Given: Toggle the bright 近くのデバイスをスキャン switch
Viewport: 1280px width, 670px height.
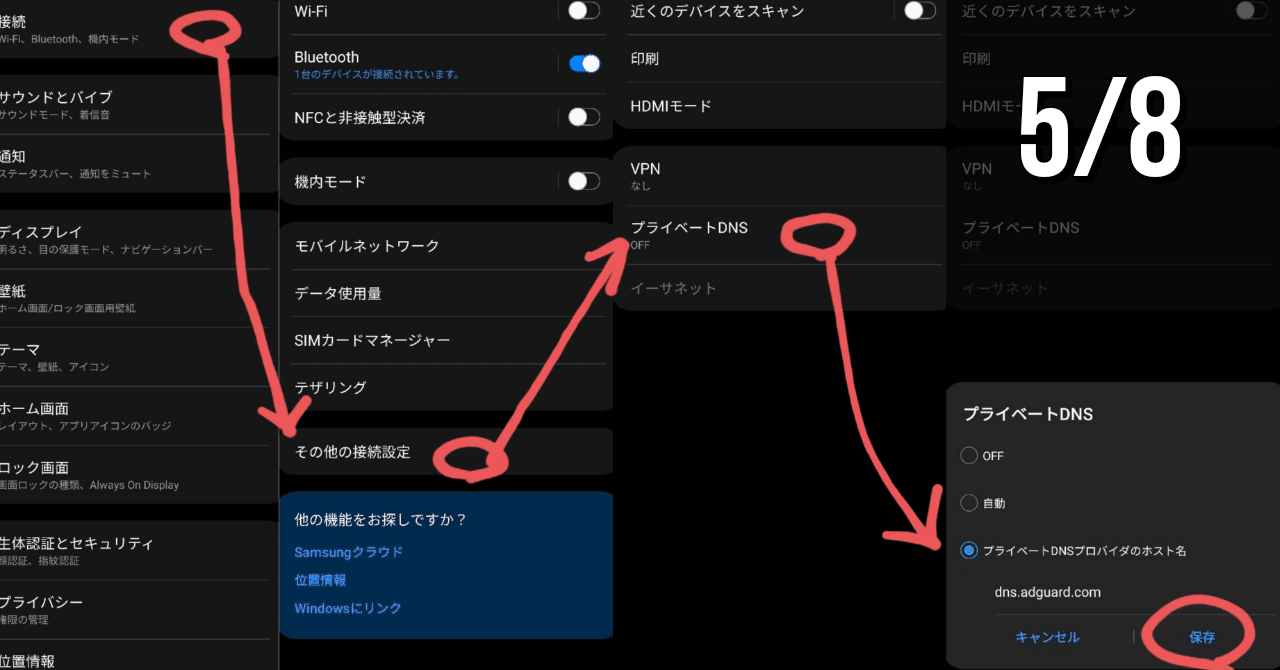Looking at the screenshot, I should coord(920,11).
